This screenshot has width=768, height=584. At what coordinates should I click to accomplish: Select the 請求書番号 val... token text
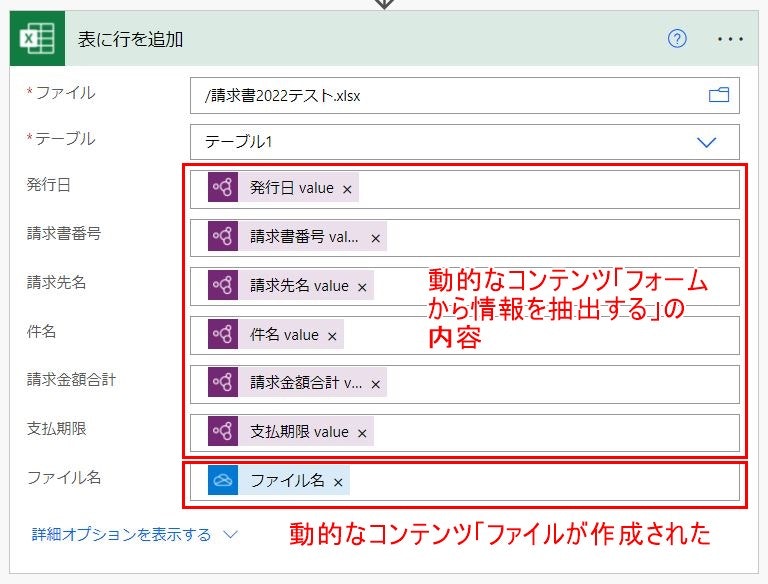click(304, 237)
